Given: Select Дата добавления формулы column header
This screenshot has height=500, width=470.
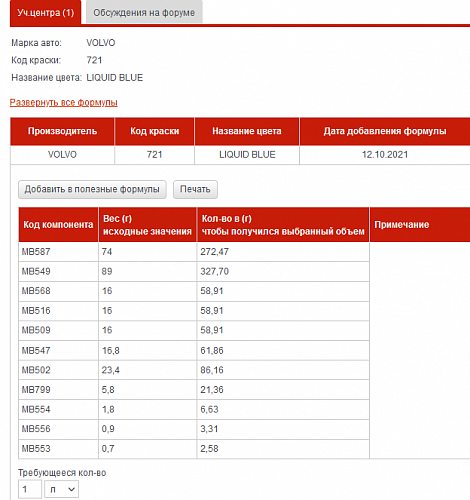Looking at the screenshot, I should pyautogui.click(x=385, y=131).
